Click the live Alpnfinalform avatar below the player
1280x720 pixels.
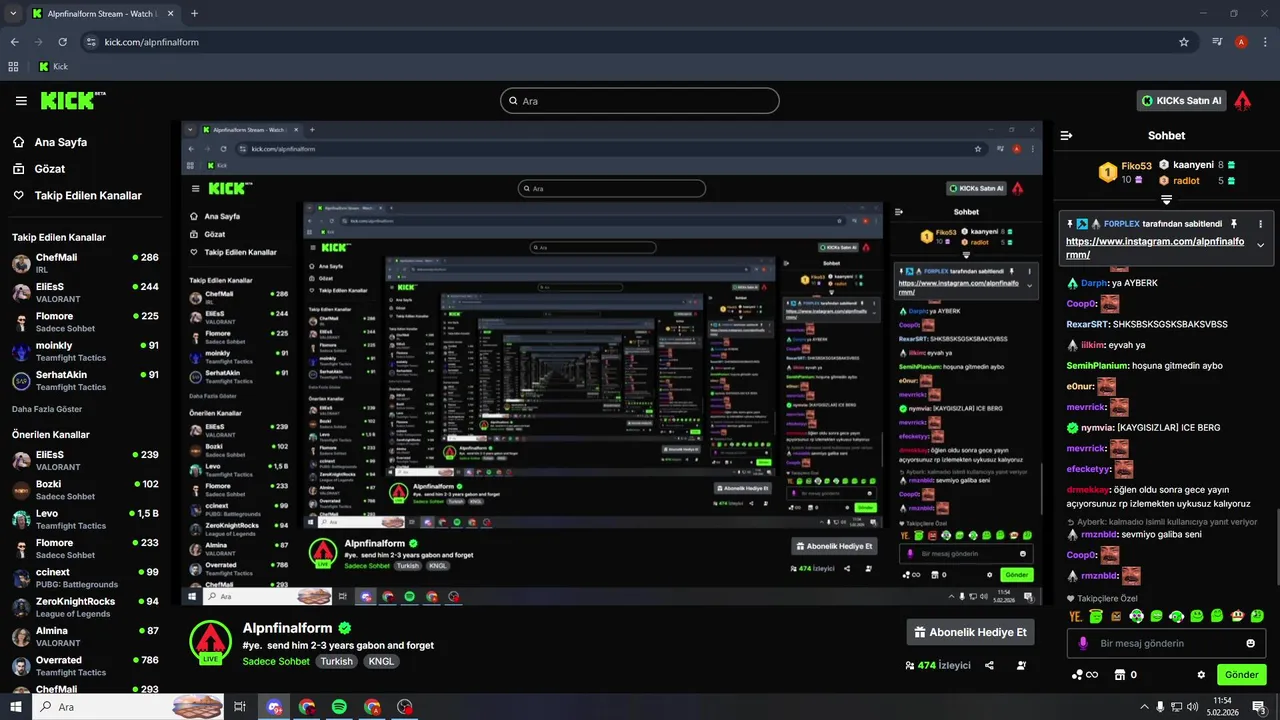[210, 643]
